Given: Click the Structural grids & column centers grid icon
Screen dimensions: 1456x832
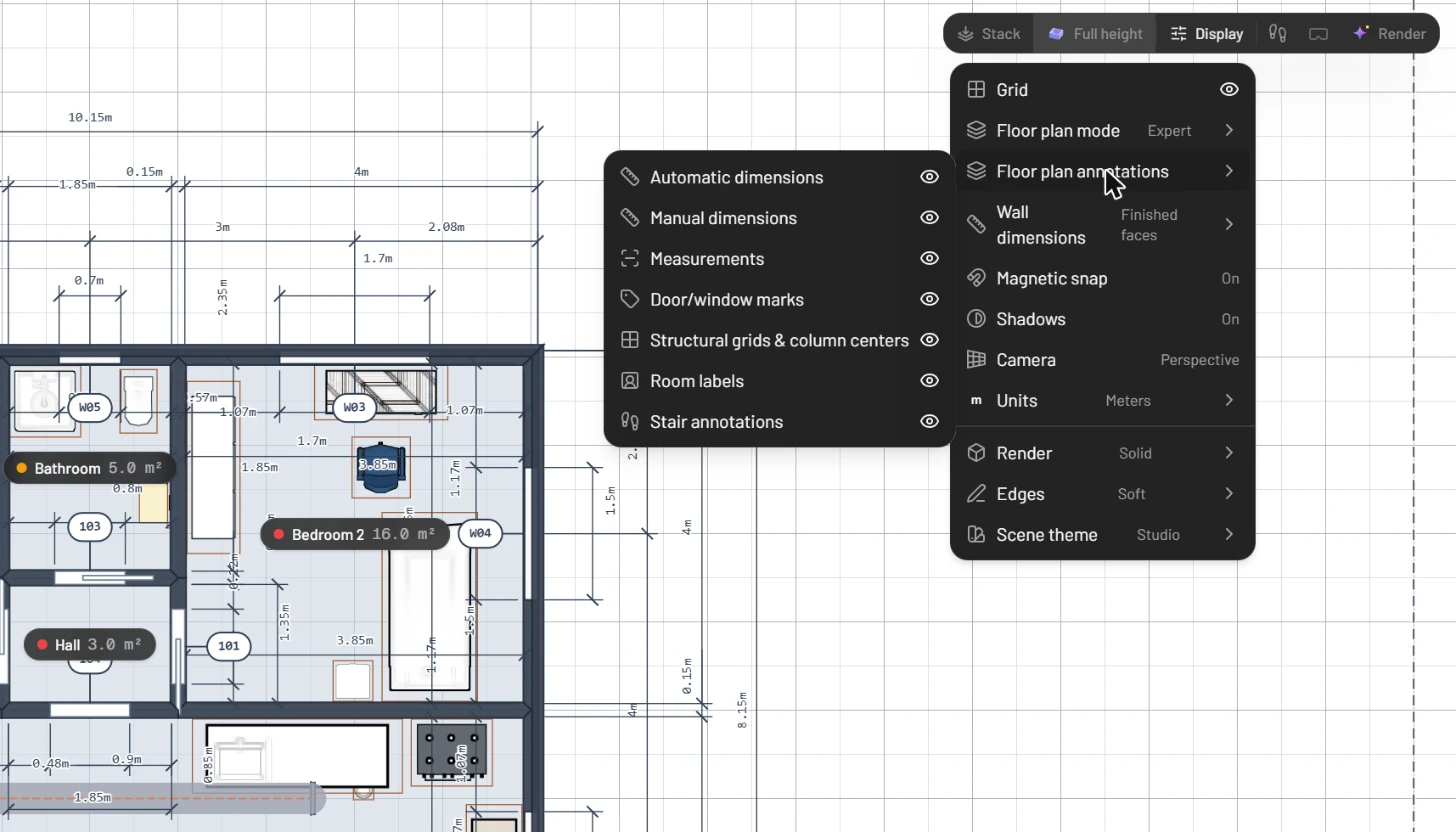Looking at the screenshot, I should click(x=630, y=340).
